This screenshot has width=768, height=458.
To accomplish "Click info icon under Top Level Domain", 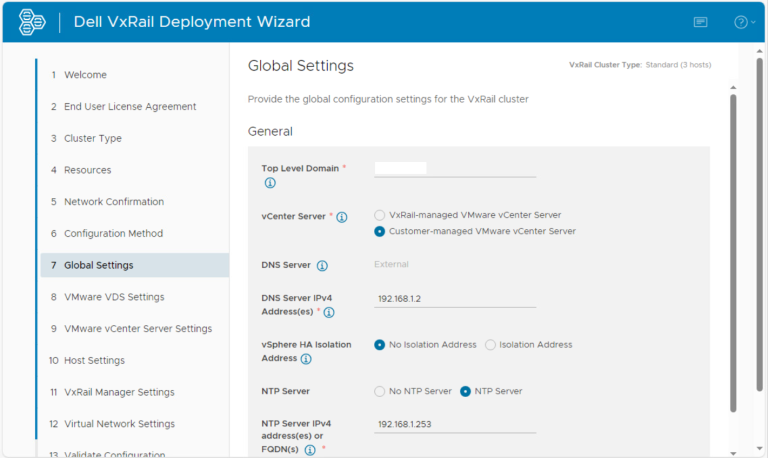I will tap(270, 183).
